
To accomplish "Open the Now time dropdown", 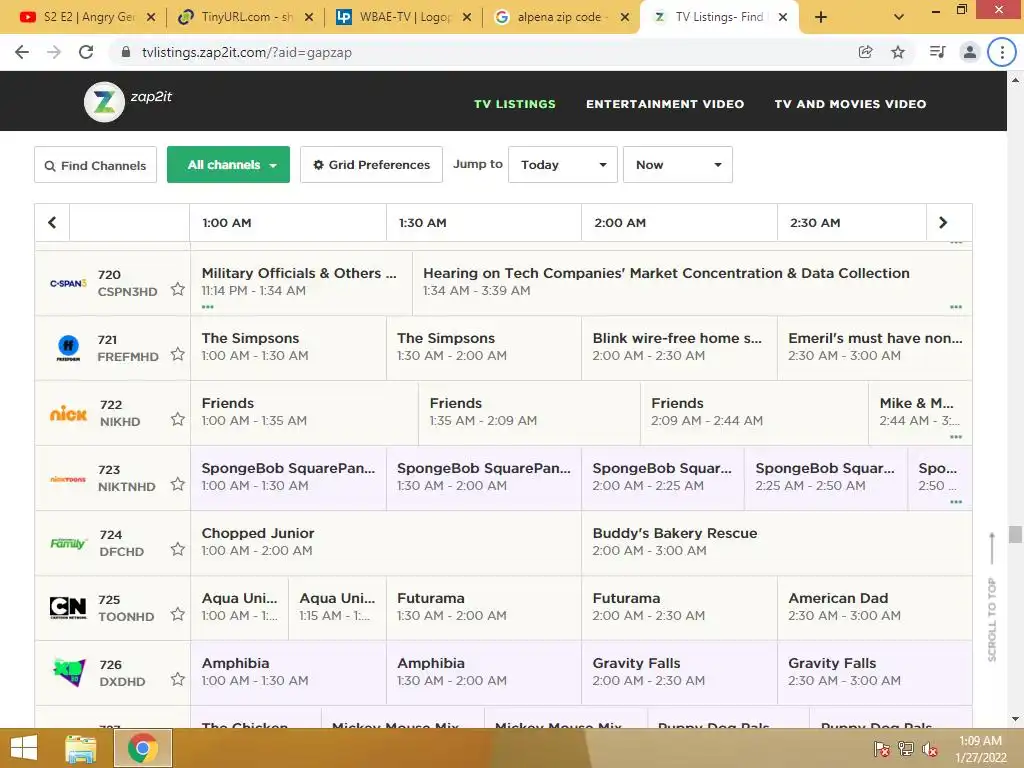I will coord(678,165).
